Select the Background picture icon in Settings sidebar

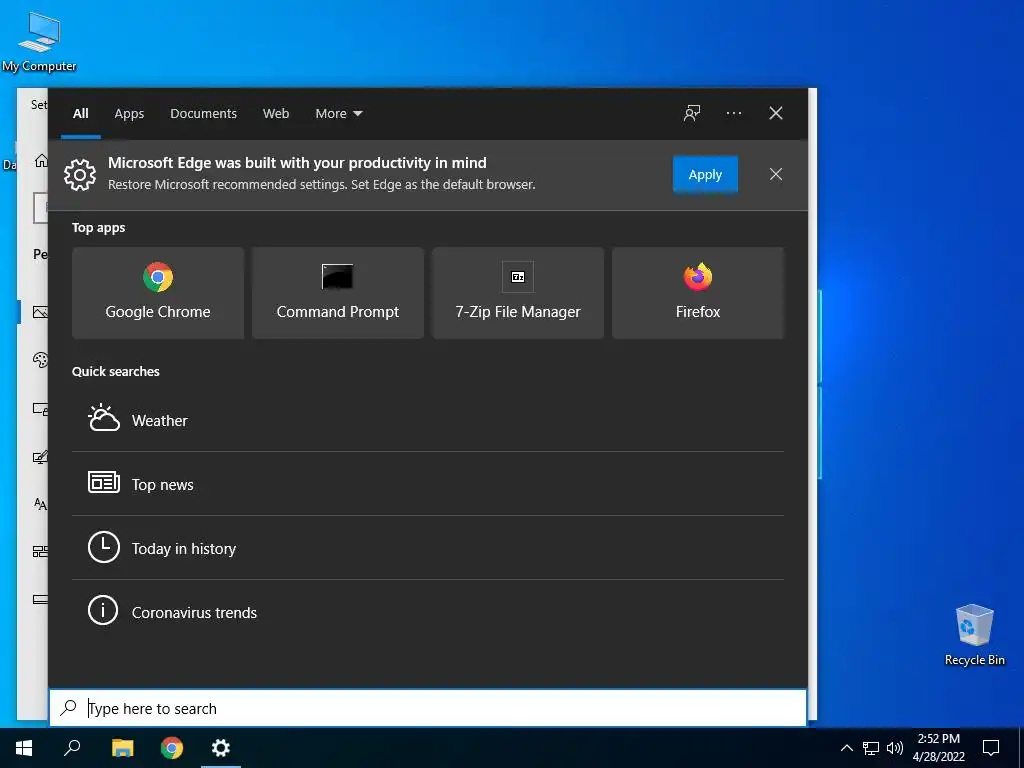tap(40, 312)
